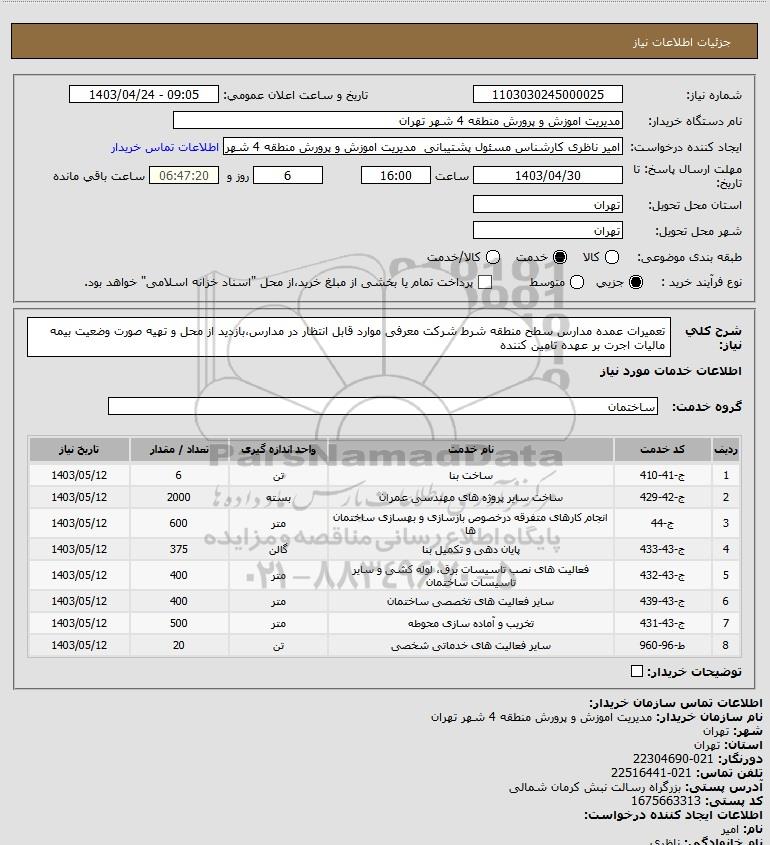Click the نام خدمت column header
Viewport: 770px width, 845px height.
point(470,449)
